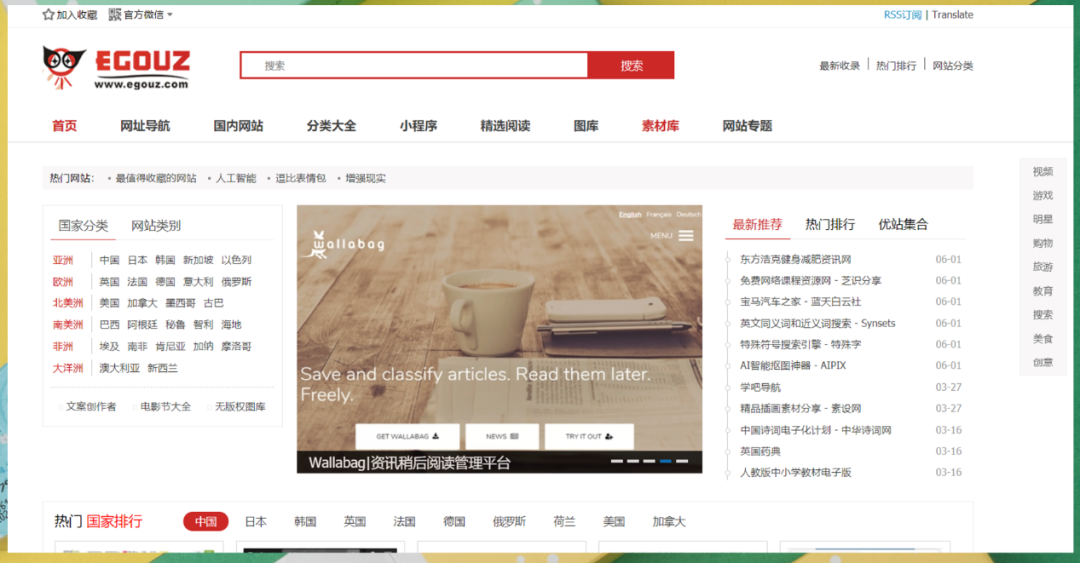The image size is (1080, 563).
Task: Click the Wallabag banner hamburger MENU icon
Action: (686, 236)
